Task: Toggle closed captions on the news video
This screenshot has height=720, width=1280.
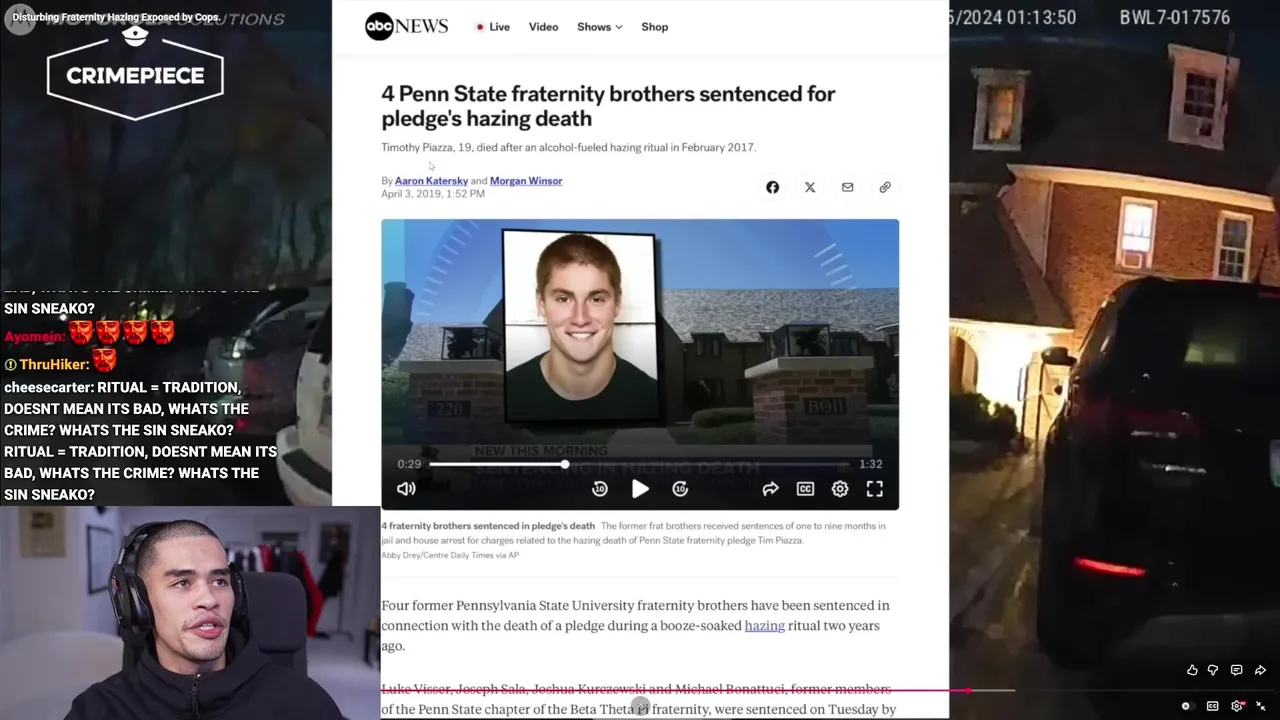Action: (x=805, y=489)
